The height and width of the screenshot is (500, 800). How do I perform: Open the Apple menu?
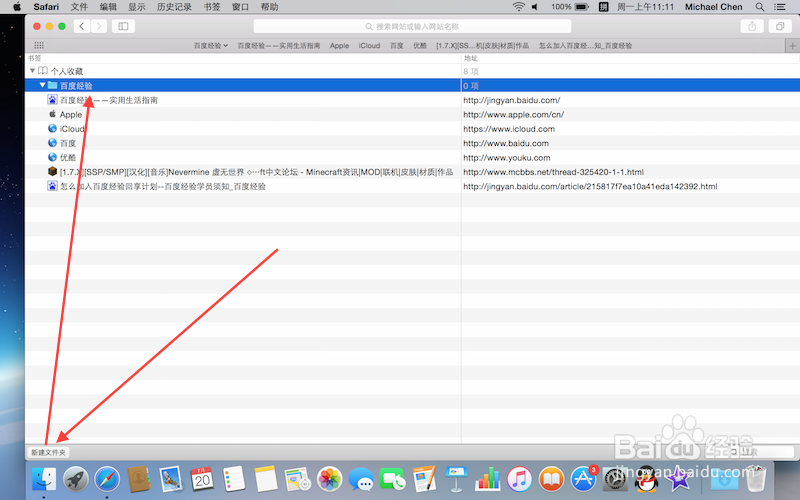coord(17,7)
